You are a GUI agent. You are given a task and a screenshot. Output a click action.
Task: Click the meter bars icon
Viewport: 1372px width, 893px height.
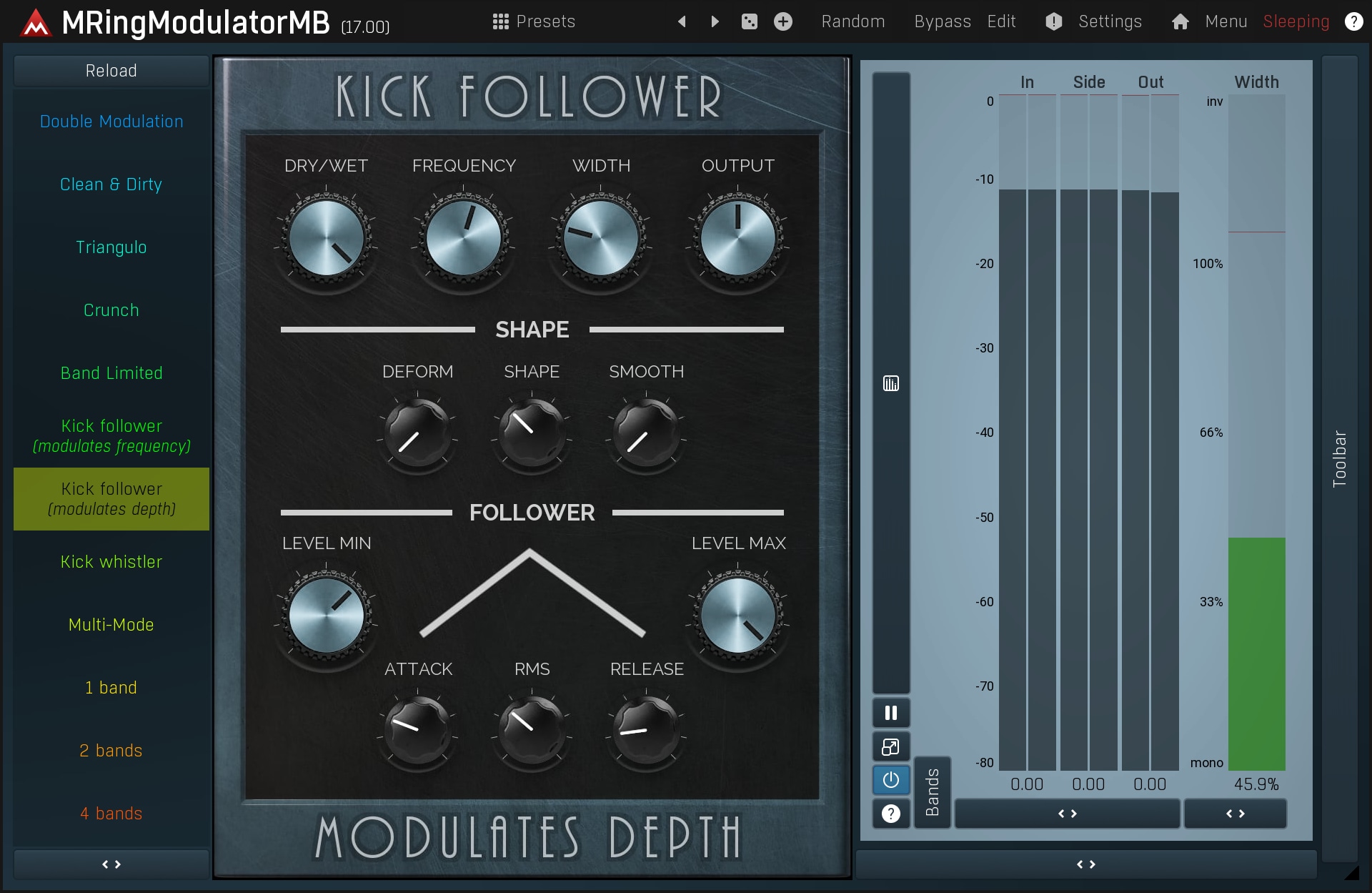coord(890,384)
